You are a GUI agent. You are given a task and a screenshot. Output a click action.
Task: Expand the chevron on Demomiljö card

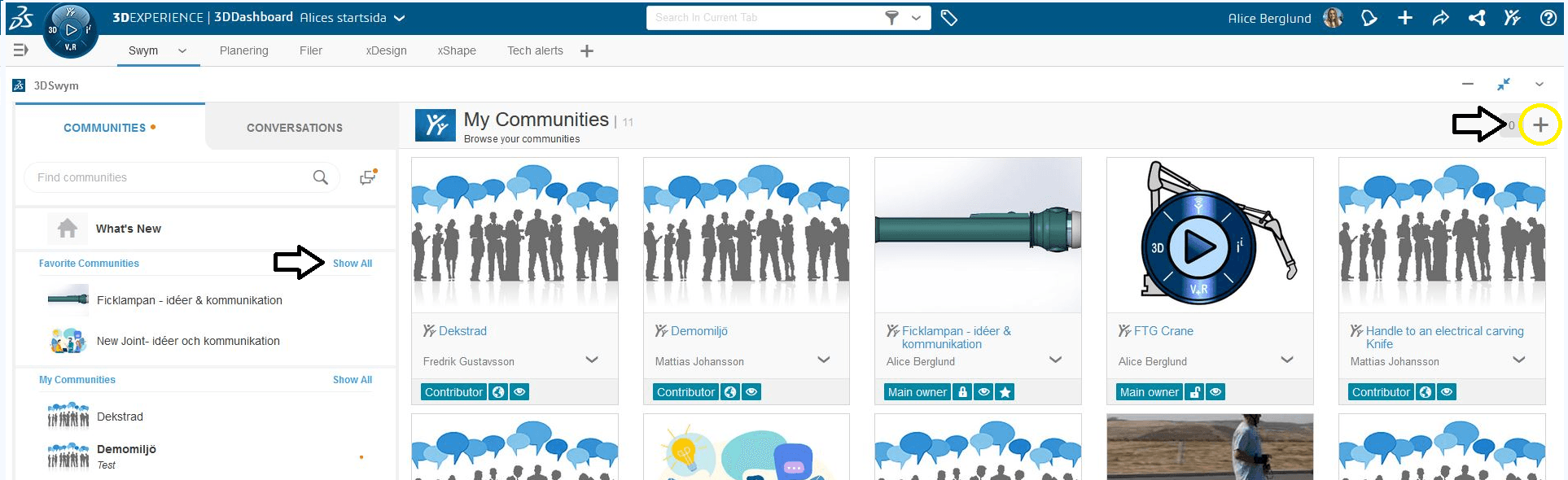click(823, 360)
